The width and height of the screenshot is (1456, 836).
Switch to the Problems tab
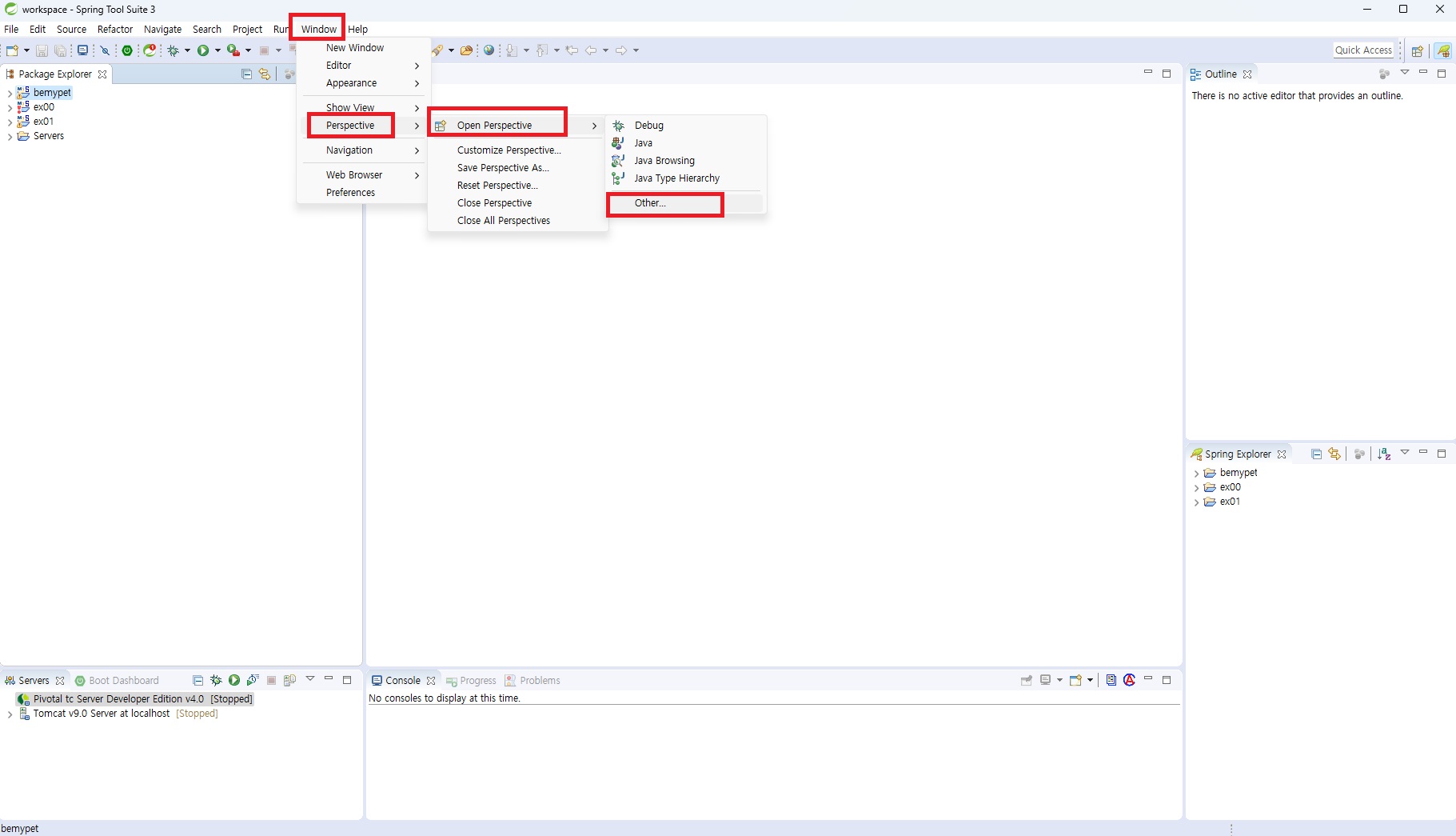coord(533,681)
